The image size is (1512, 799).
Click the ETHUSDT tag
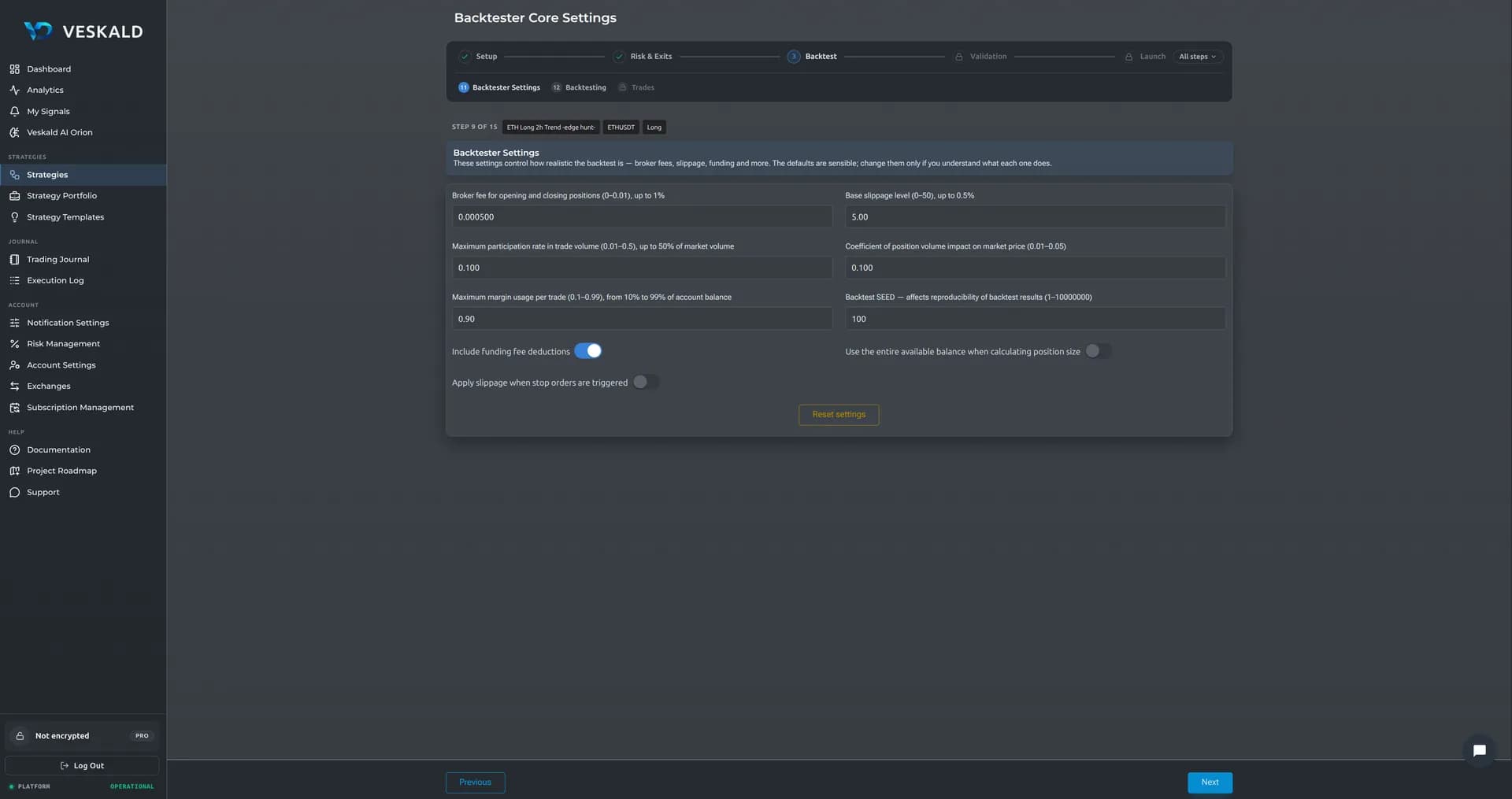coord(621,128)
